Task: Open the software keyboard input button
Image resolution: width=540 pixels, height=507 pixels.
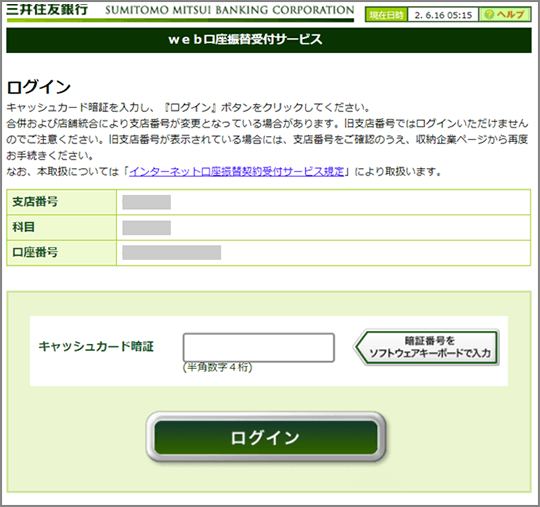Action: (427, 347)
